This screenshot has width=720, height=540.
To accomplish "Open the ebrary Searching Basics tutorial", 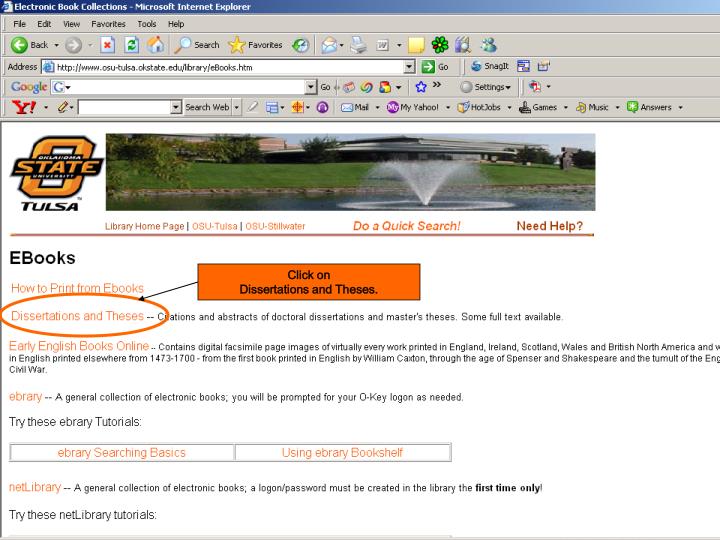I will point(122,453).
